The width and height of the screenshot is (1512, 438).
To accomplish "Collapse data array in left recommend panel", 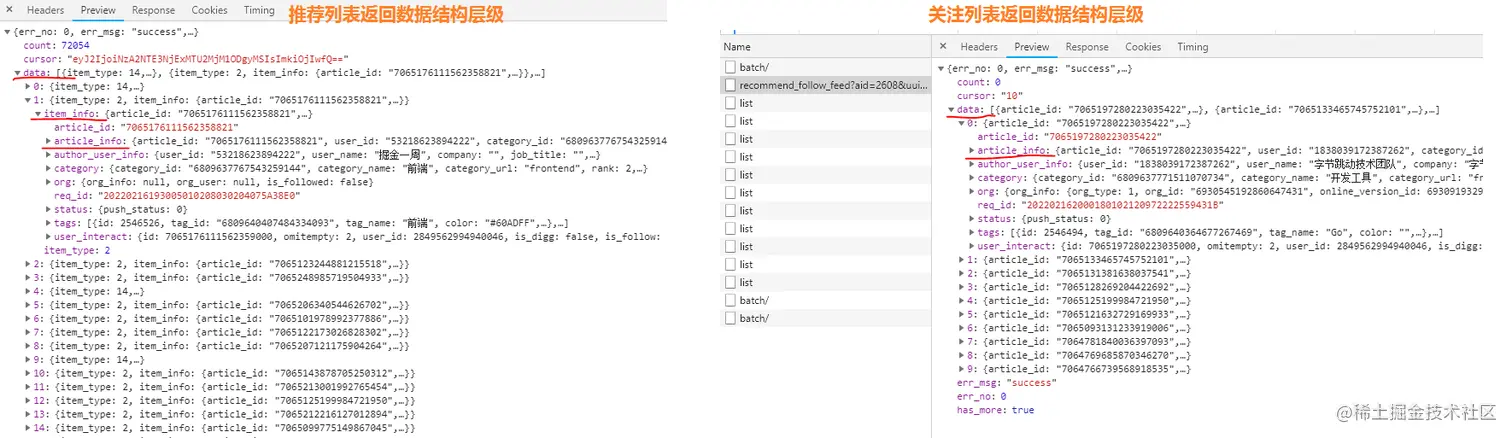I will pyautogui.click(x=17, y=73).
